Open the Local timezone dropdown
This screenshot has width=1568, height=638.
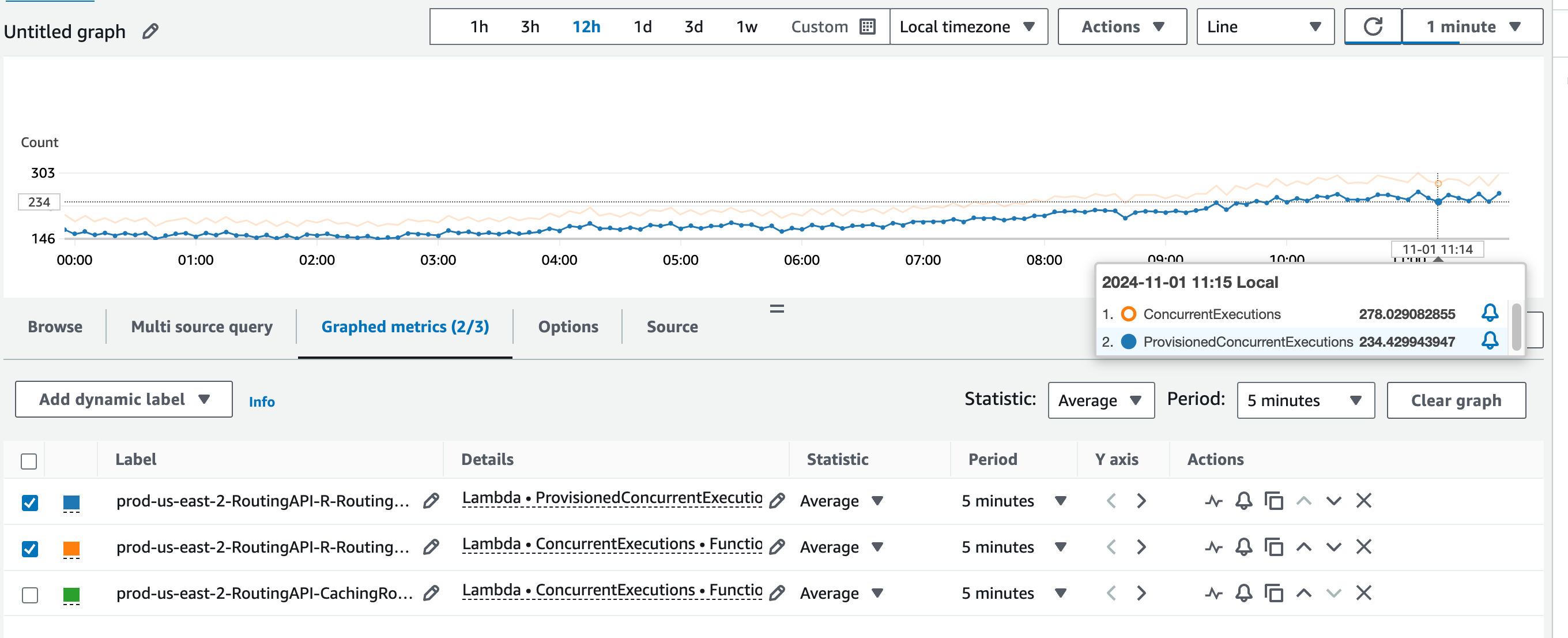point(968,27)
